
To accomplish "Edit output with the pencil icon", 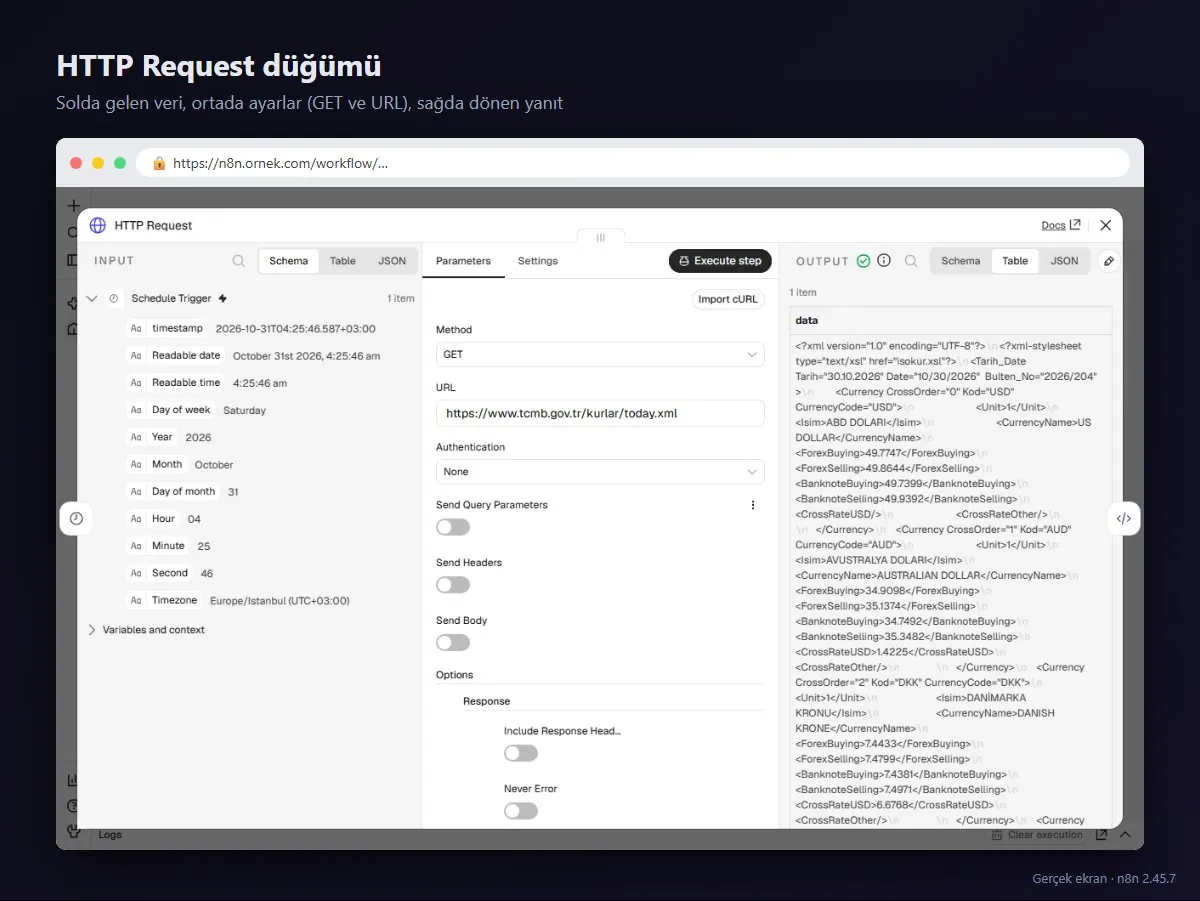I will point(1108,261).
